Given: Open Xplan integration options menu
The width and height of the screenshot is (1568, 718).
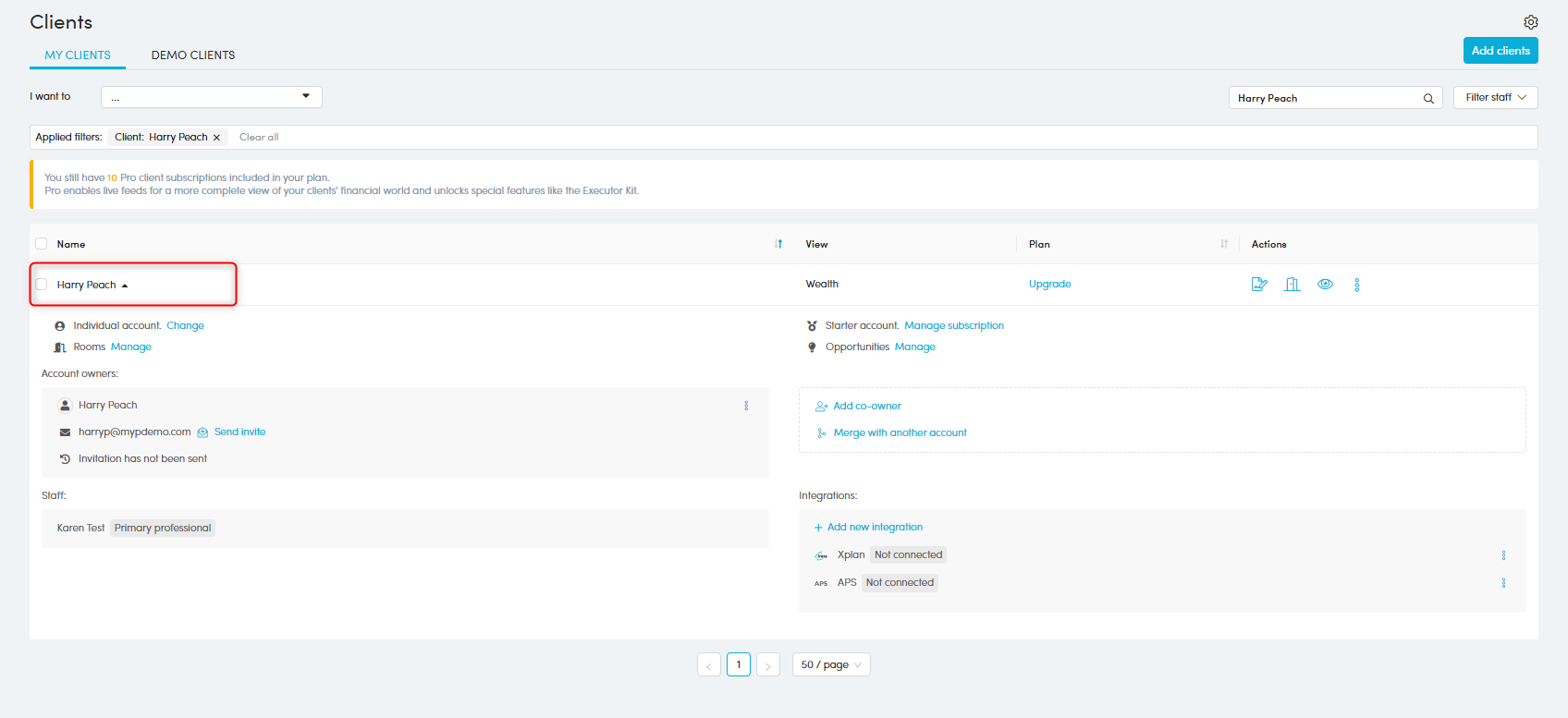Looking at the screenshot, I should point(1503,555).
